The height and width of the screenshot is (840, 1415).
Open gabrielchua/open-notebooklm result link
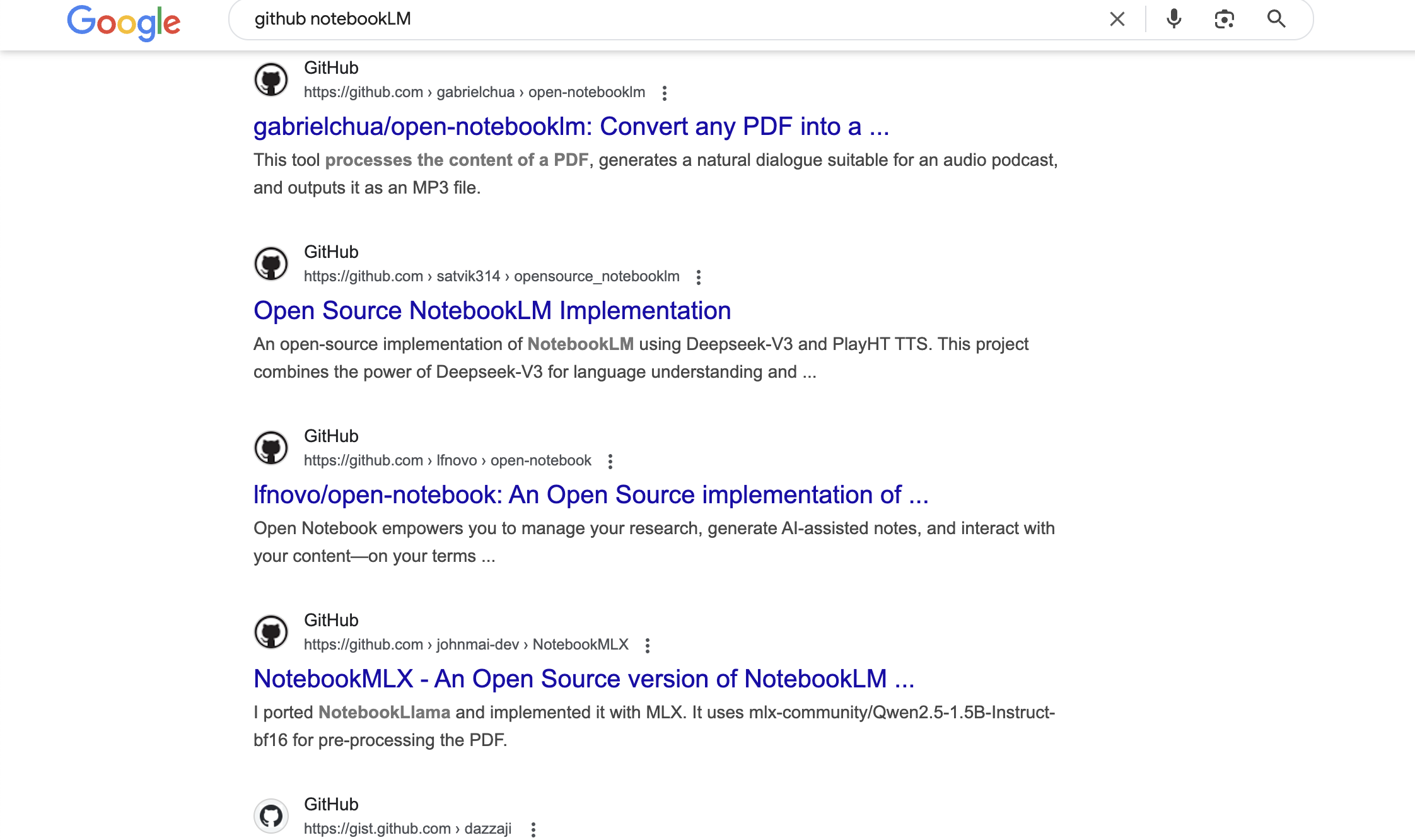(571, 127)
